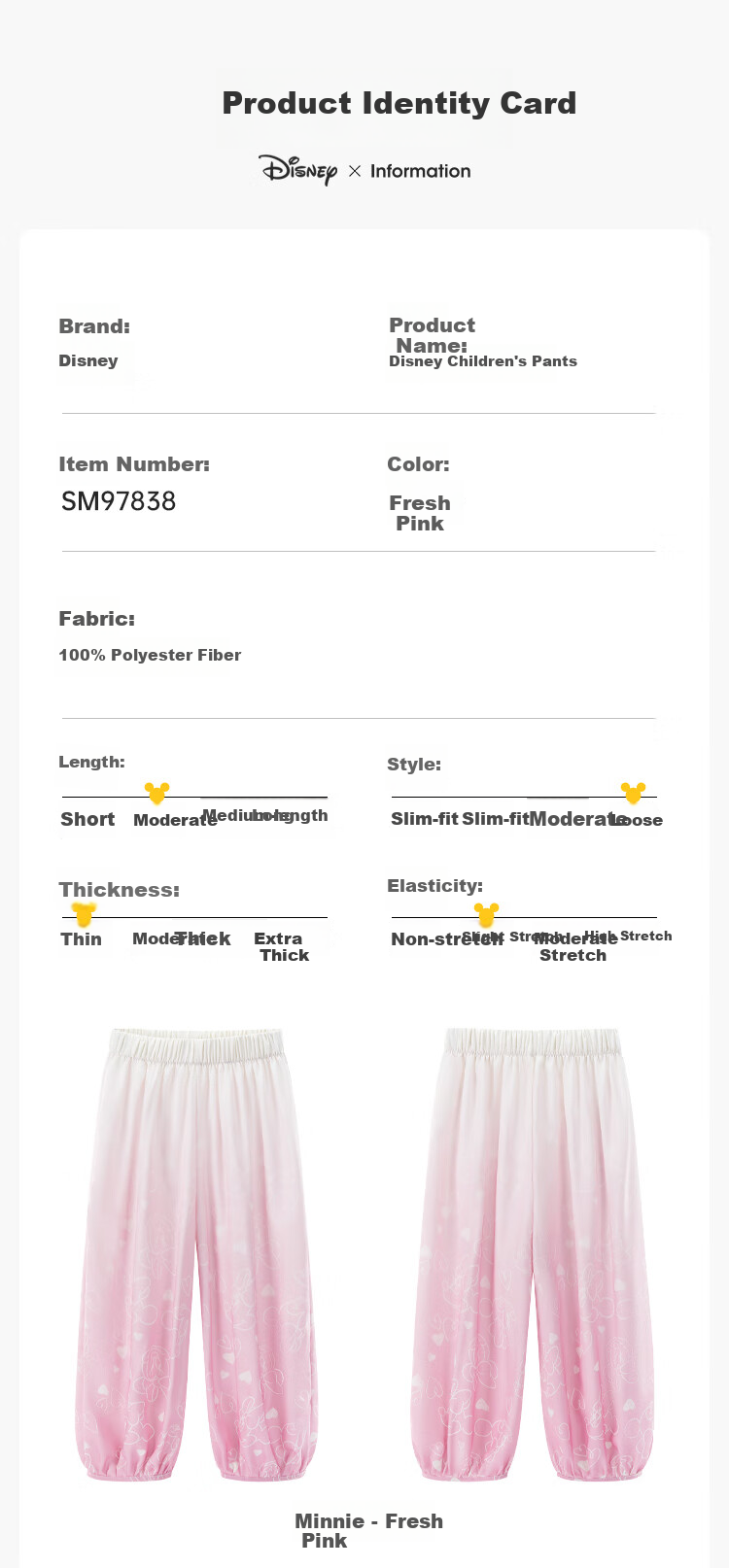Select the Loose option under Style
The width and height of the screenshot is (729, 1568).
640,820
